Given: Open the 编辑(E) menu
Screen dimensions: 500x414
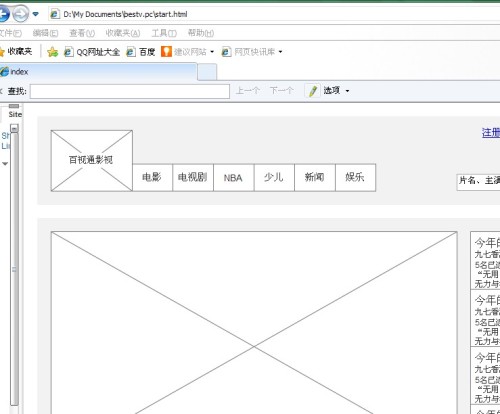Looking at the screenshot, I should 45,33.
